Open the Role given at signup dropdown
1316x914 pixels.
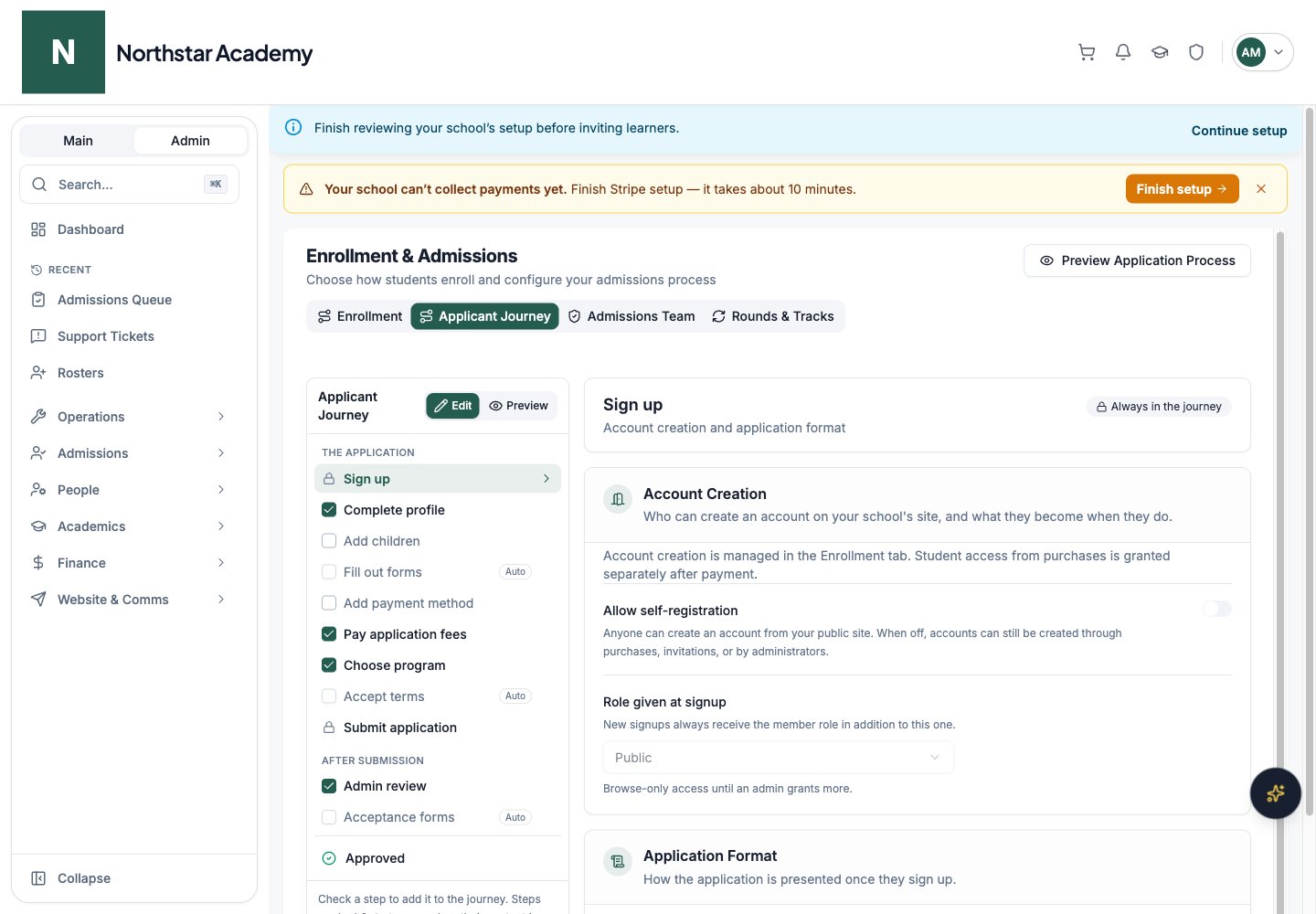(778, 758)
